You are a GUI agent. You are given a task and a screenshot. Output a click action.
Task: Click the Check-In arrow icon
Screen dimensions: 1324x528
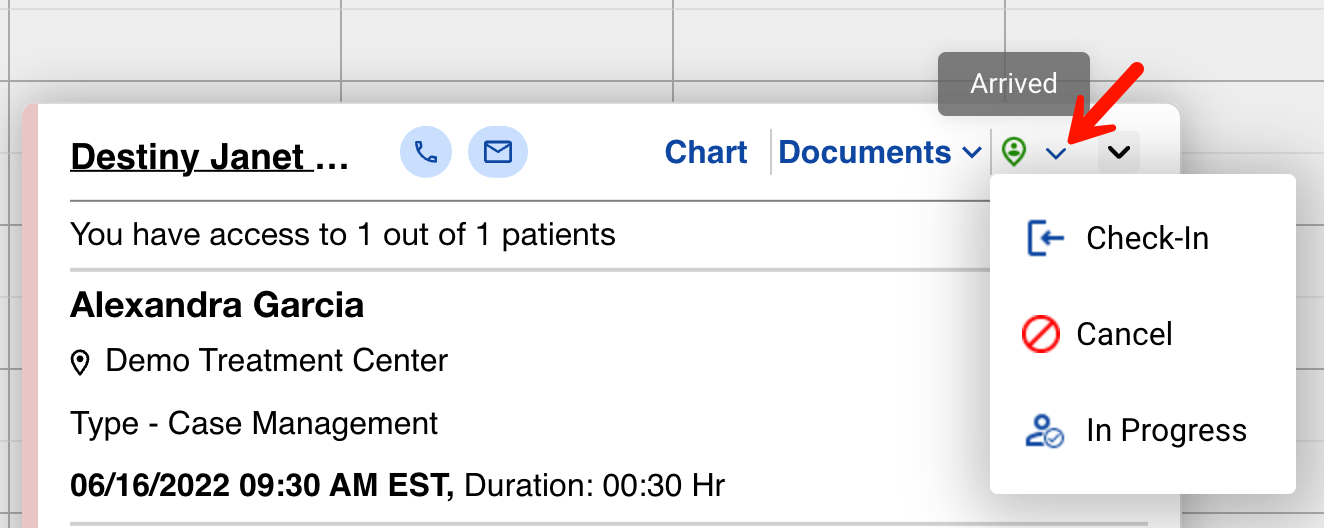tap(1045, 238)
